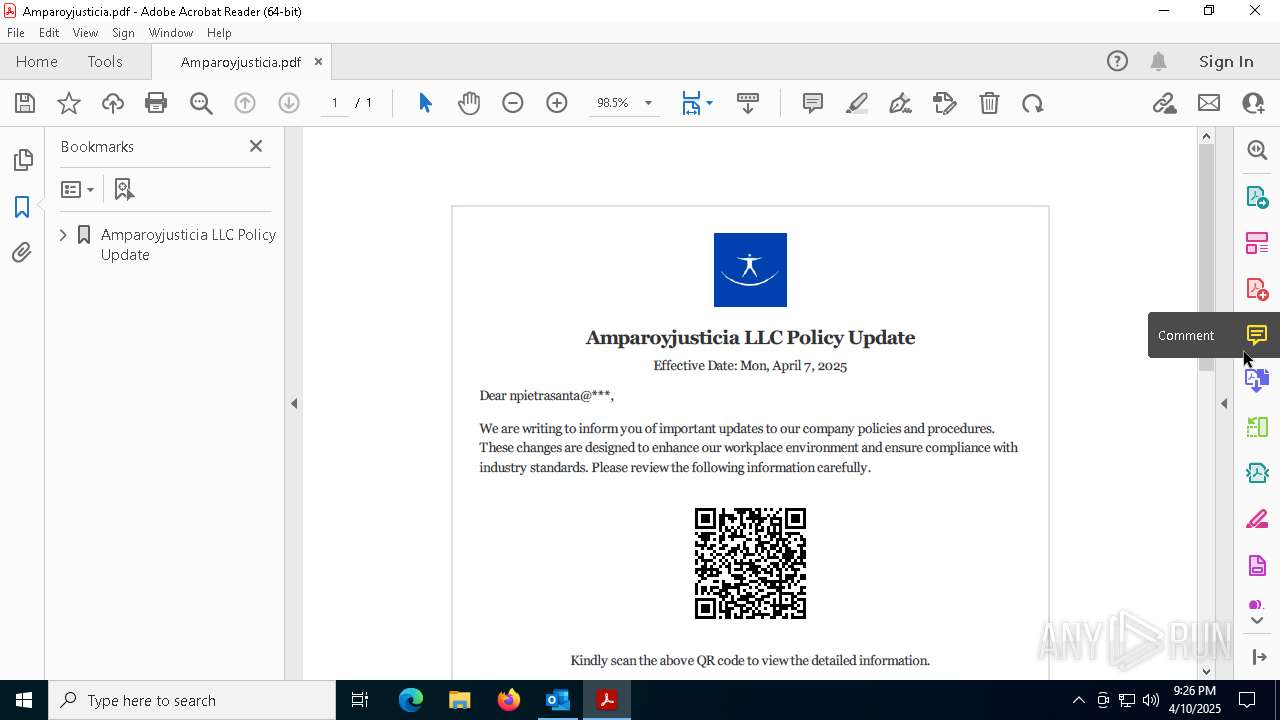Add a sticky note comment from the toolbar
Image resolution: width=1280 pixels, height=720 pixels.
point(813,103)
